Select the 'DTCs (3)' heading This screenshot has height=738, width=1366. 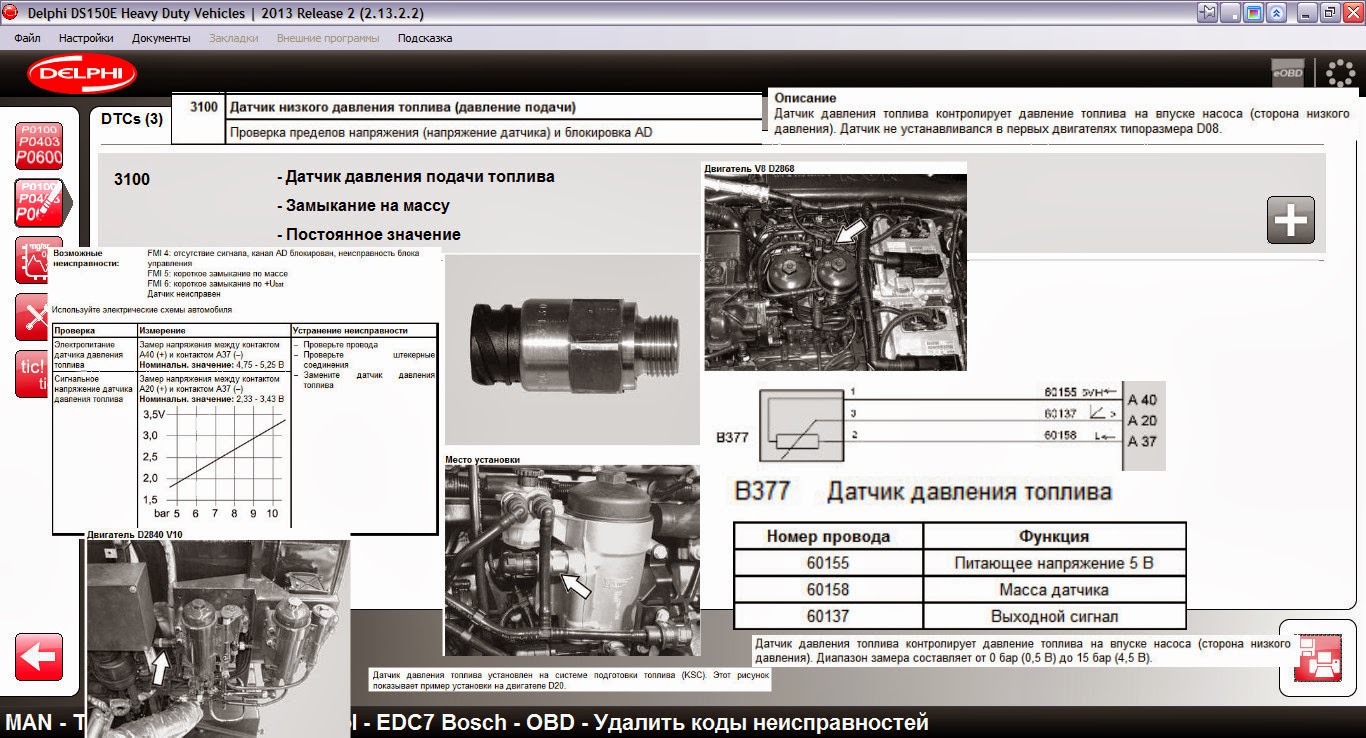tap(132, 119)
